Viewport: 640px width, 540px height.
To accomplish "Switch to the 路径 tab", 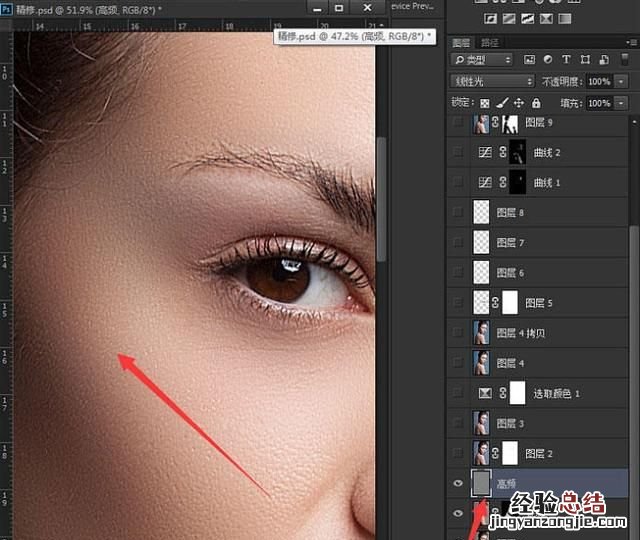I will (490, 43).
